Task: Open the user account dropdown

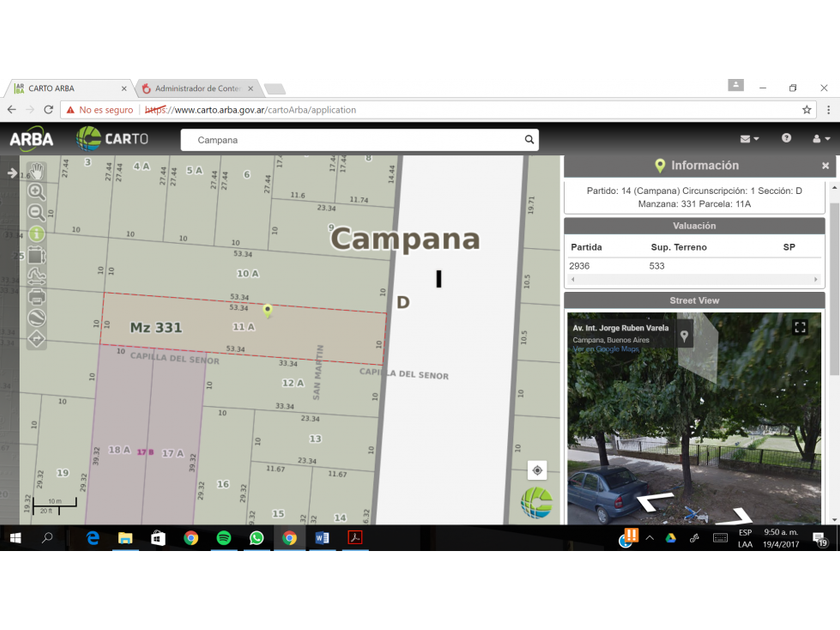Action: [x=820, y=139]
